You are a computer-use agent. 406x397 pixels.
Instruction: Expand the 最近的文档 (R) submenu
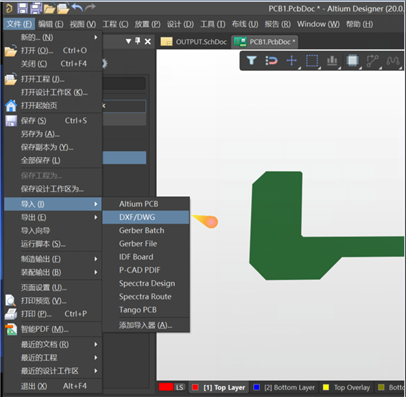tap(53, 344)
